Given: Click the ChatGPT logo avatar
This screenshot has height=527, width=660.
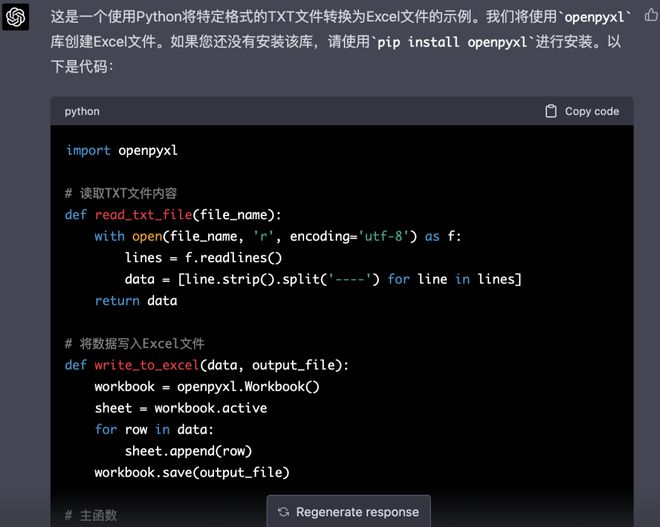Looking at the screenshot, I should pos(16,17).
